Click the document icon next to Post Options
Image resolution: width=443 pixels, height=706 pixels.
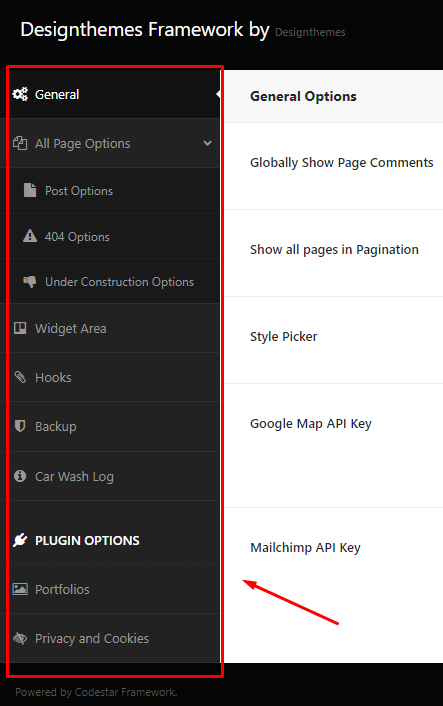30,190
